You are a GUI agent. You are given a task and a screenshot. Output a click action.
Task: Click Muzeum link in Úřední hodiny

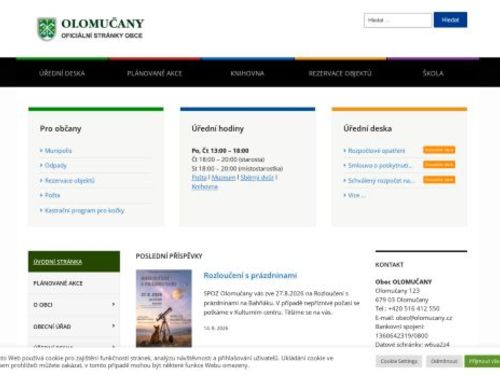point(223,178)
